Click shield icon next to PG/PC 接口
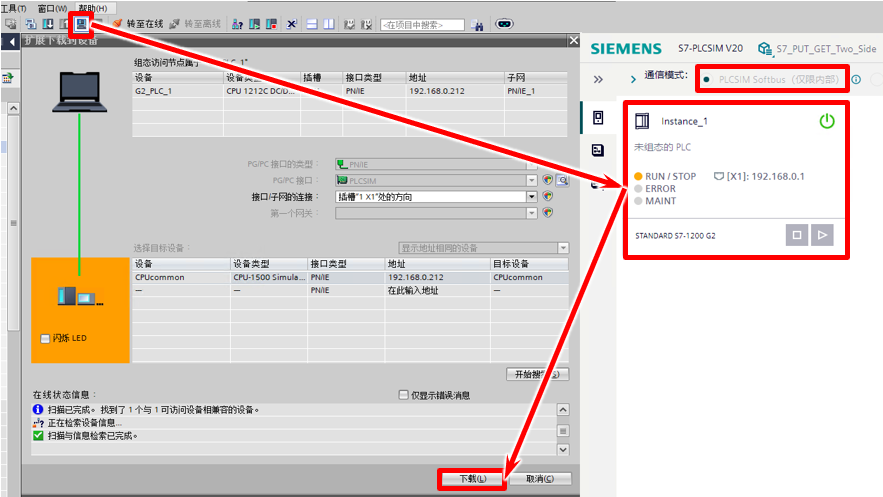The image size is (883, 497). click(x=547, y=180)
